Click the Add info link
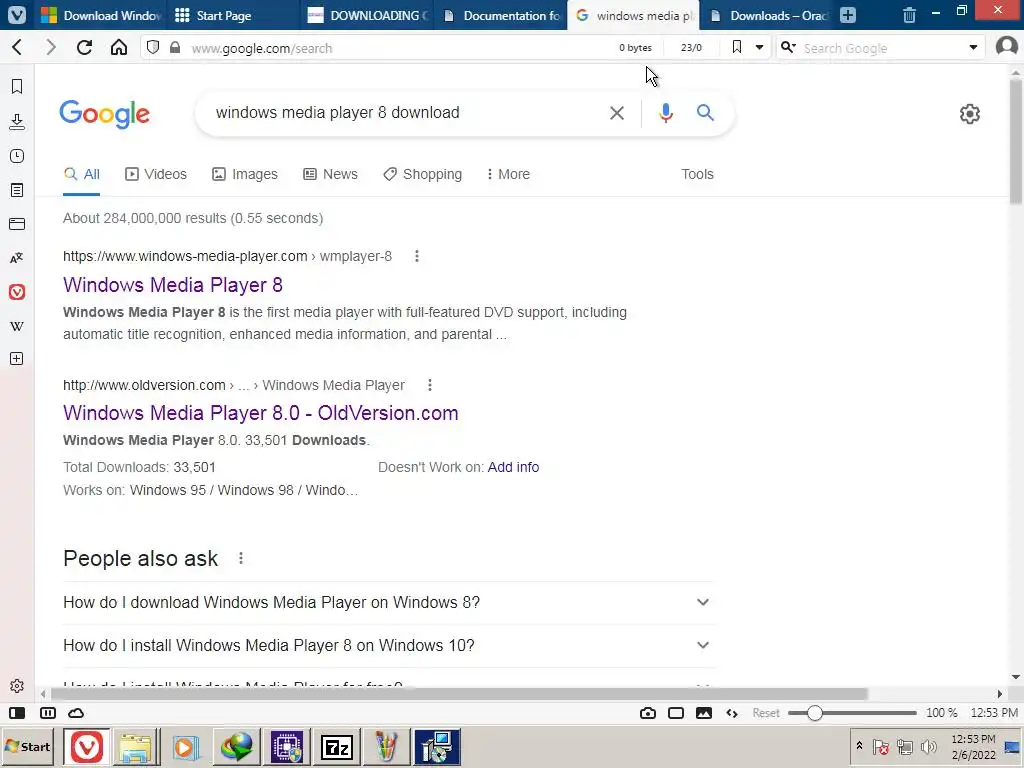The image size is (1024, 768). point(513,467)
